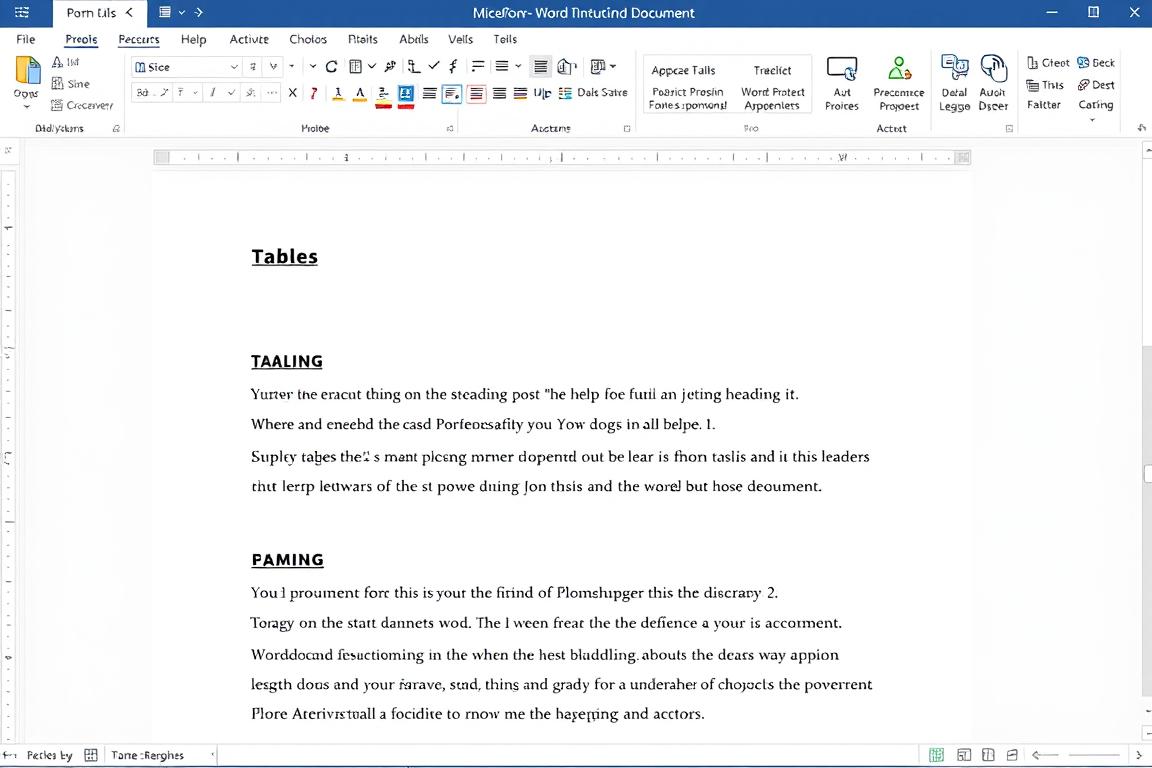Click the TAALING heading in document
Image resolution: width=1152 pixels, height=768 pixels.
287,362
